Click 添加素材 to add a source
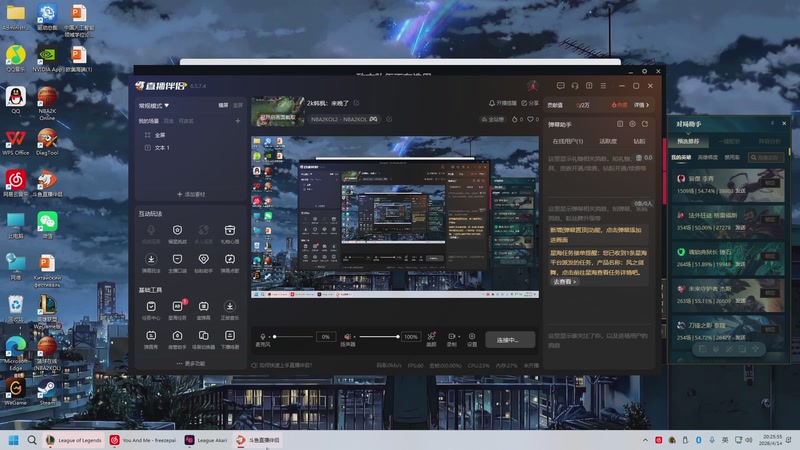This screenshot has height=450, width=800. point(191,194)
